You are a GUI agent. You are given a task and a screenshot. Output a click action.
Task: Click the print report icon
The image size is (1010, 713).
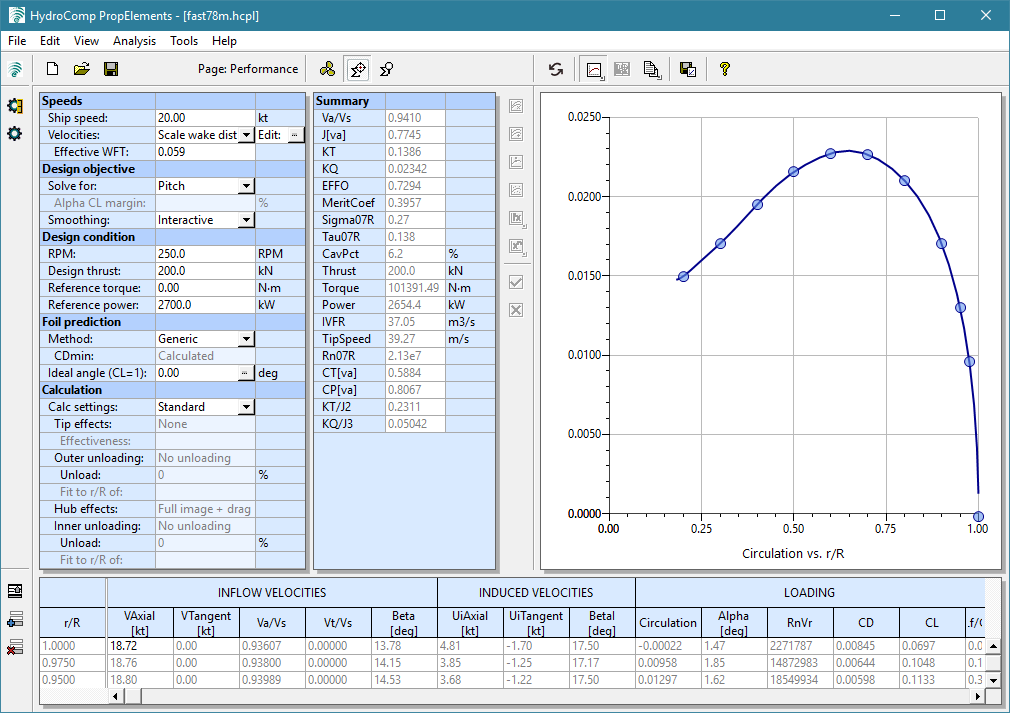[651, 69]
